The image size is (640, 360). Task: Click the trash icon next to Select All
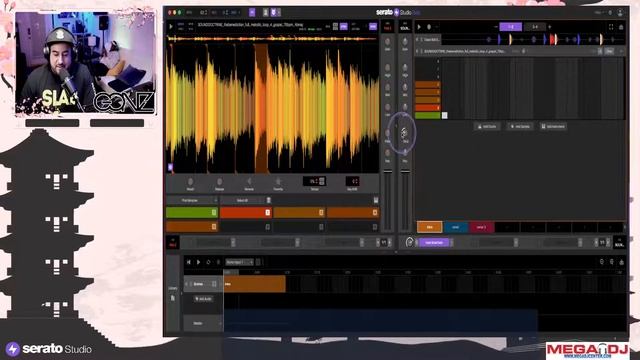pos(269,200)
